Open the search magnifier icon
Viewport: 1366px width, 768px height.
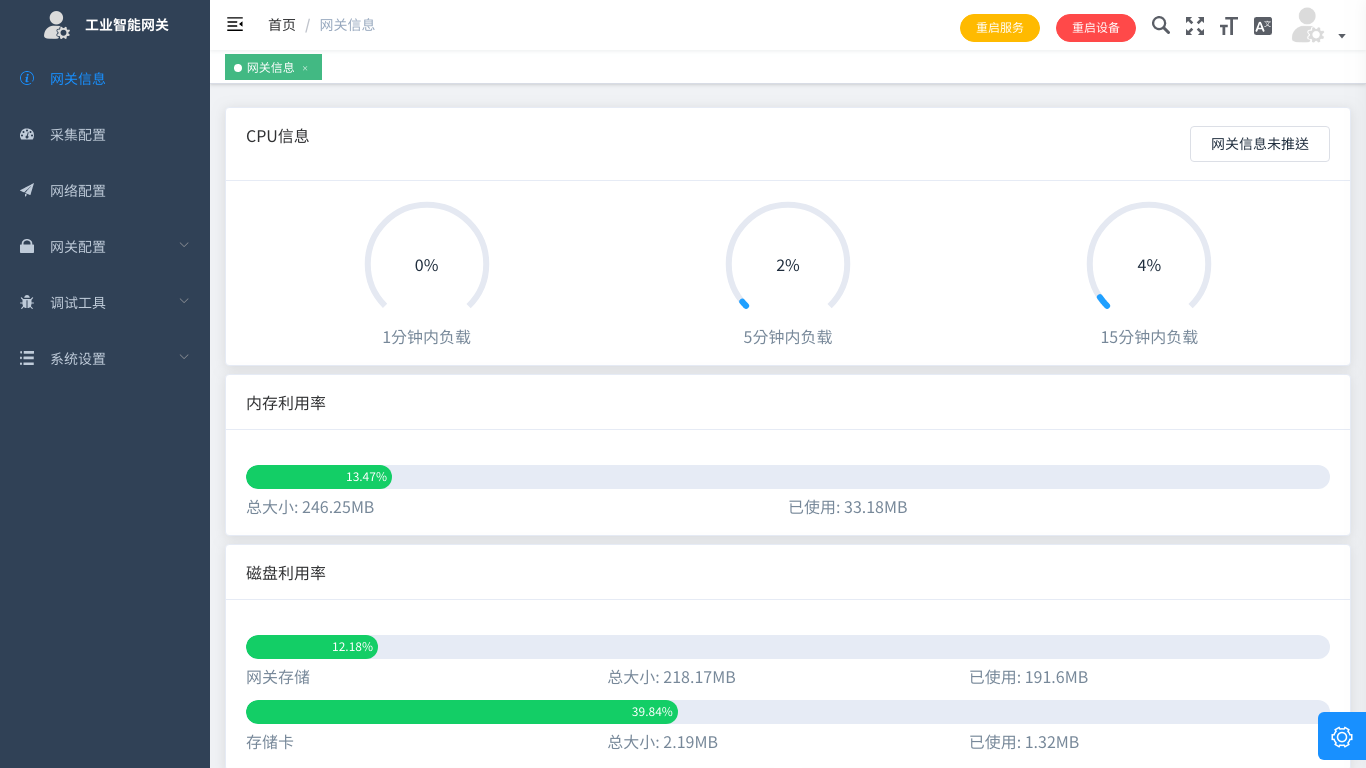[1161, 25]
